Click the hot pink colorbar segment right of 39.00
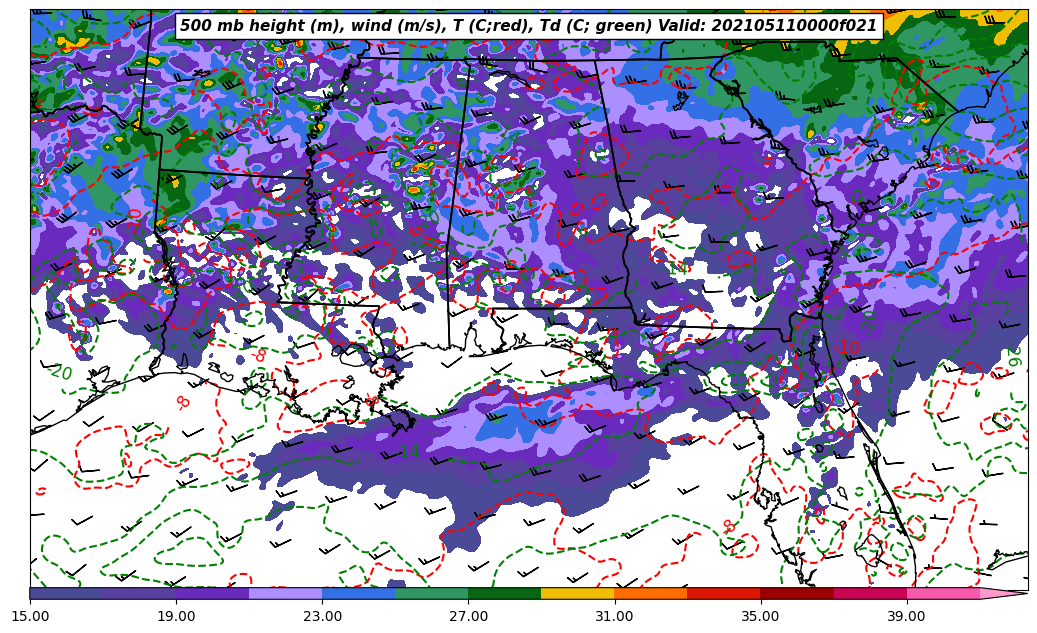 (x=942, y=593)
